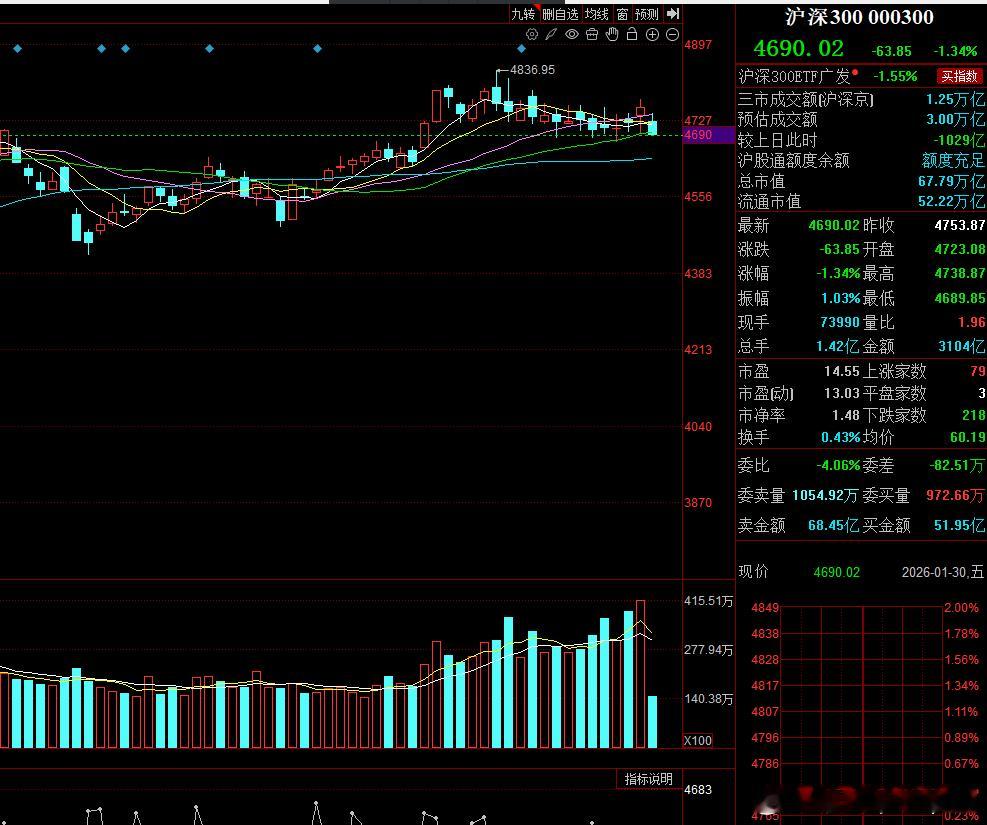The width and height of the screenshot is (987, 825).
Task: Click the date 2026-01-30,五
Action: point(942,572)
